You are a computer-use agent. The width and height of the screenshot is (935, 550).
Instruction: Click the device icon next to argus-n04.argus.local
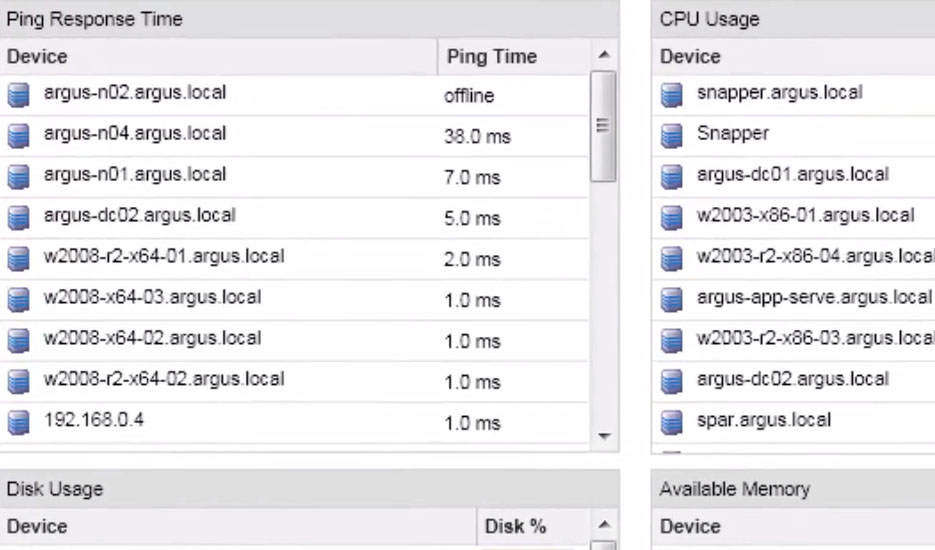18,135
